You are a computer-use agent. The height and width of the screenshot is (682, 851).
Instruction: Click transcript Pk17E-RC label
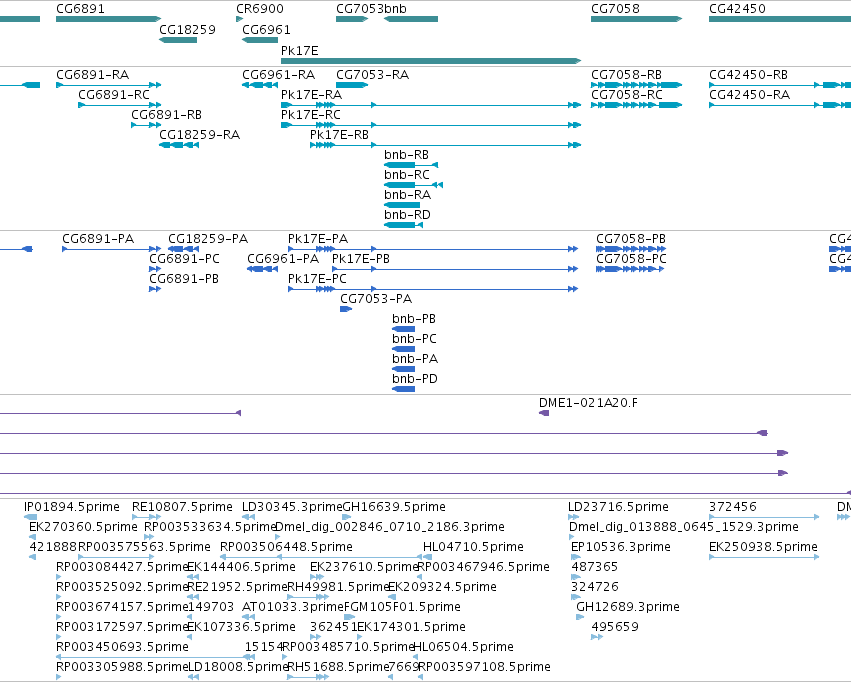tap(311, 115)
